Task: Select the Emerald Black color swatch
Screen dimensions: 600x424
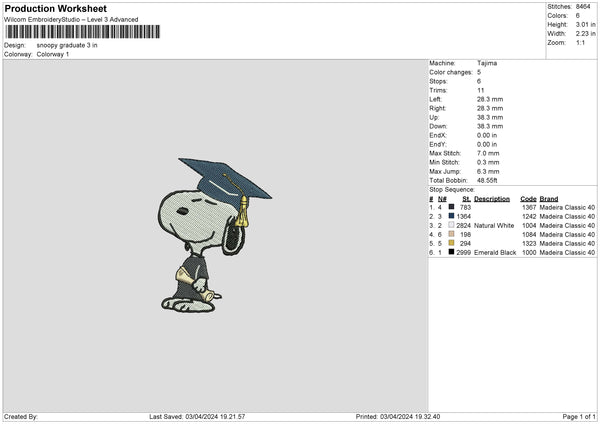Action: pyautogui.click(x=452, y=252)
